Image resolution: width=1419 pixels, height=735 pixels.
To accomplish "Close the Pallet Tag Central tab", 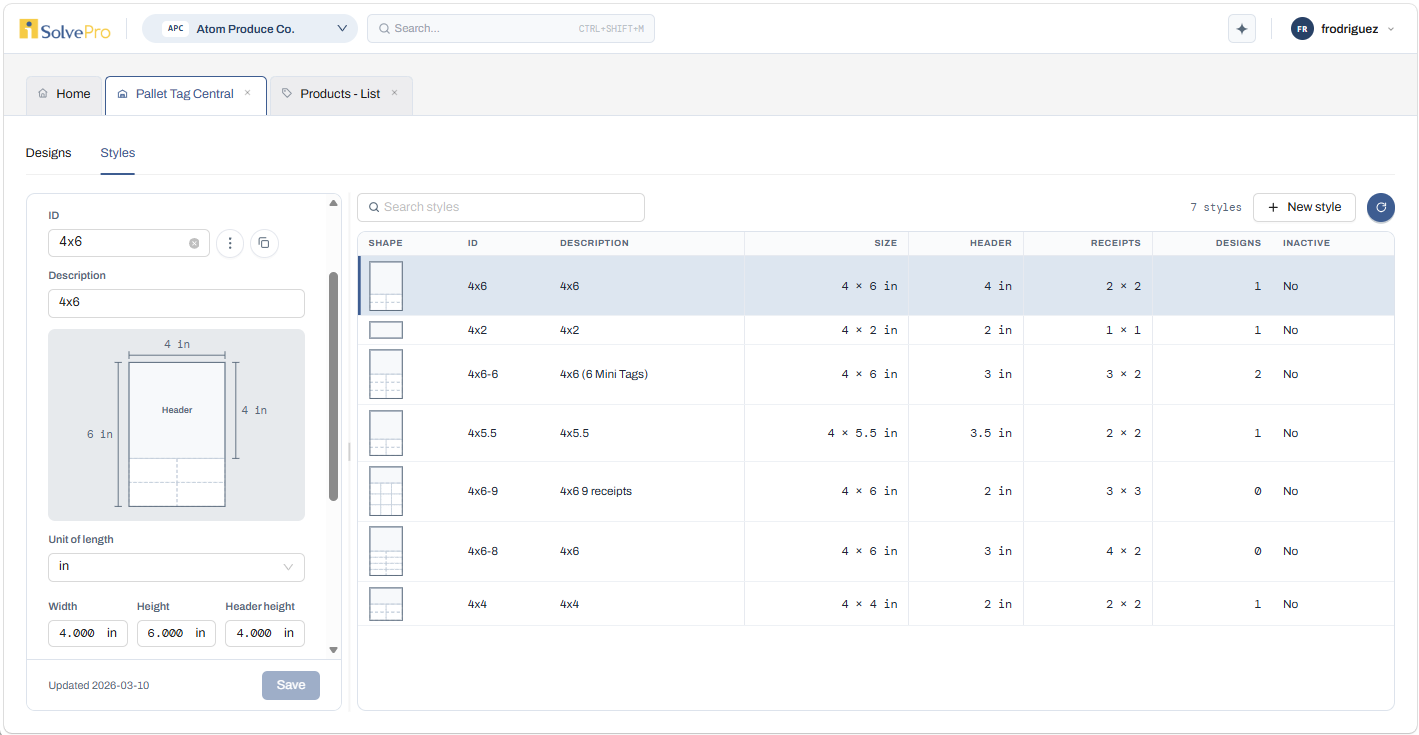I will click(x=248, y=93).
